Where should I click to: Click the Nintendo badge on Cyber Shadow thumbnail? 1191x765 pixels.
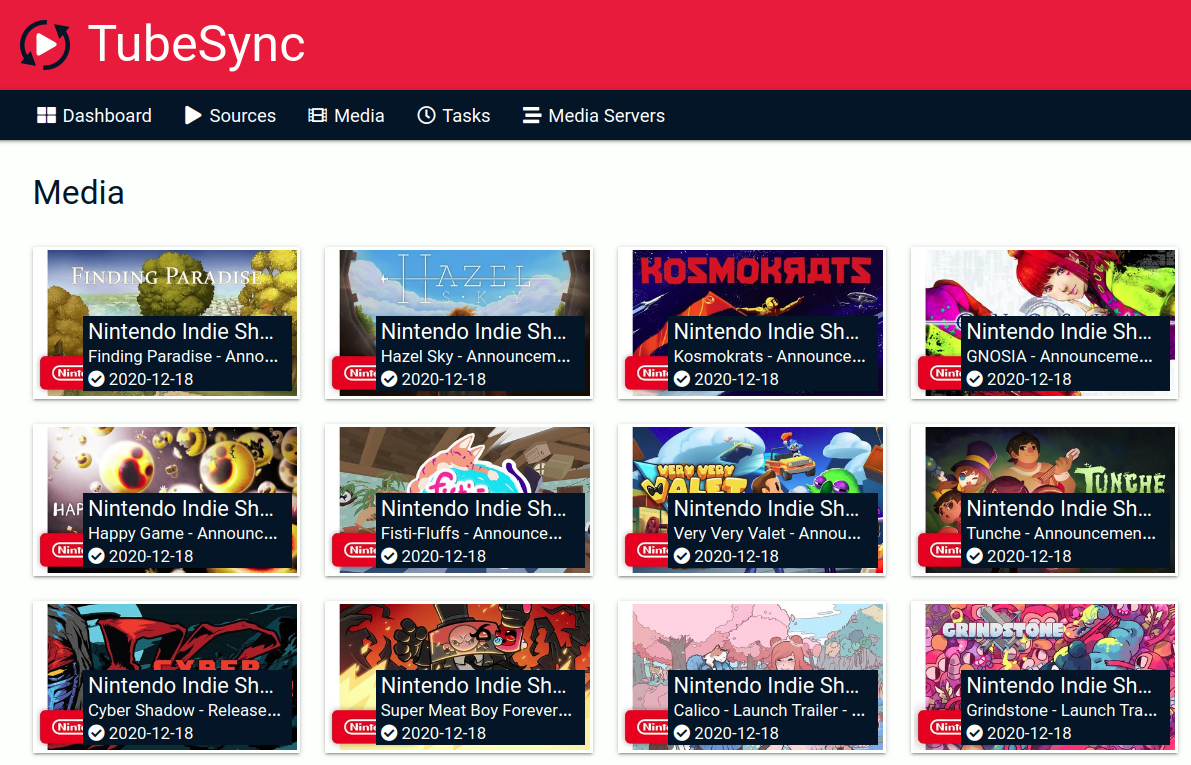click(62, 727)
